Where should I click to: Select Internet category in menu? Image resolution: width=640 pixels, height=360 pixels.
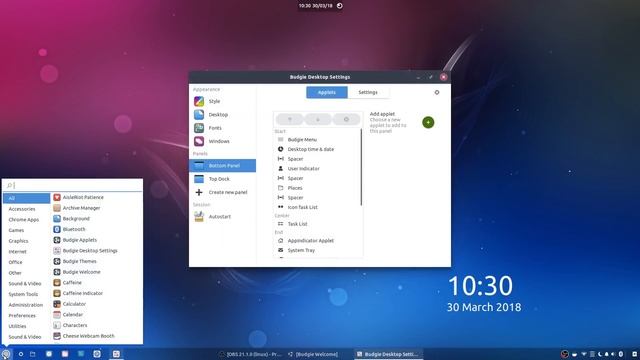click(x=27, y=251)
